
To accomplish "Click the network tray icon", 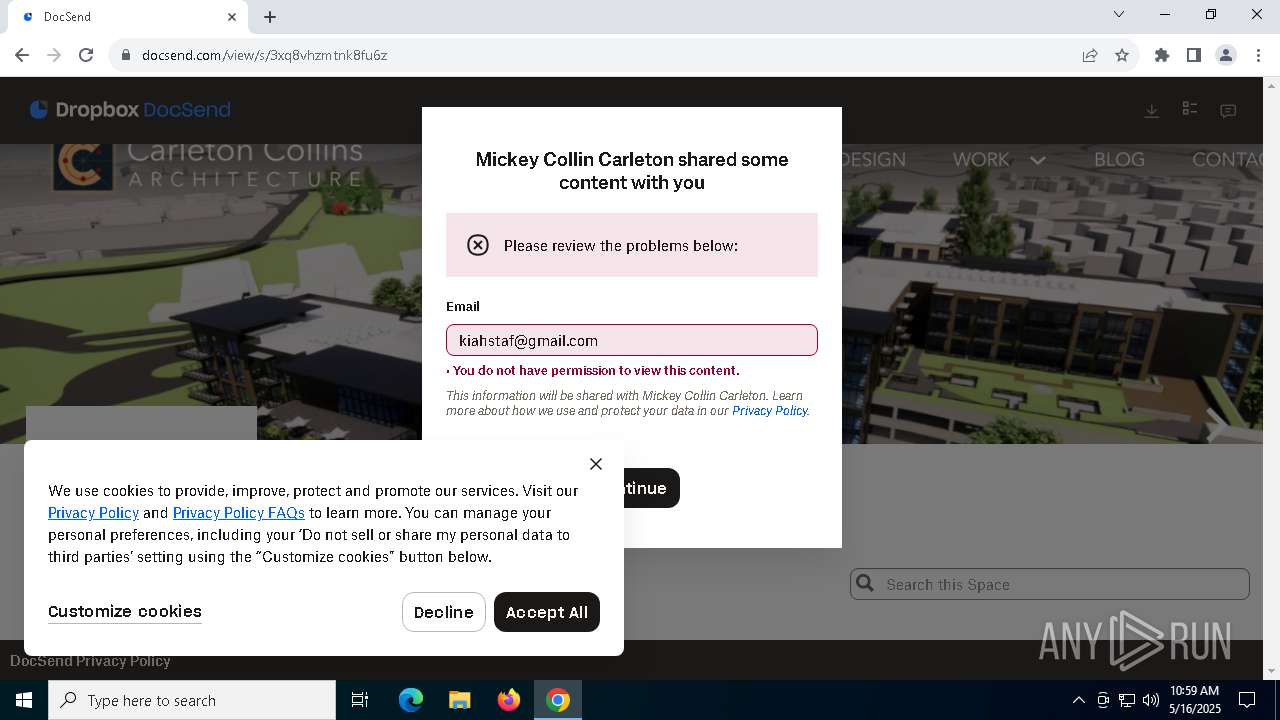I will click(1127, 700).
